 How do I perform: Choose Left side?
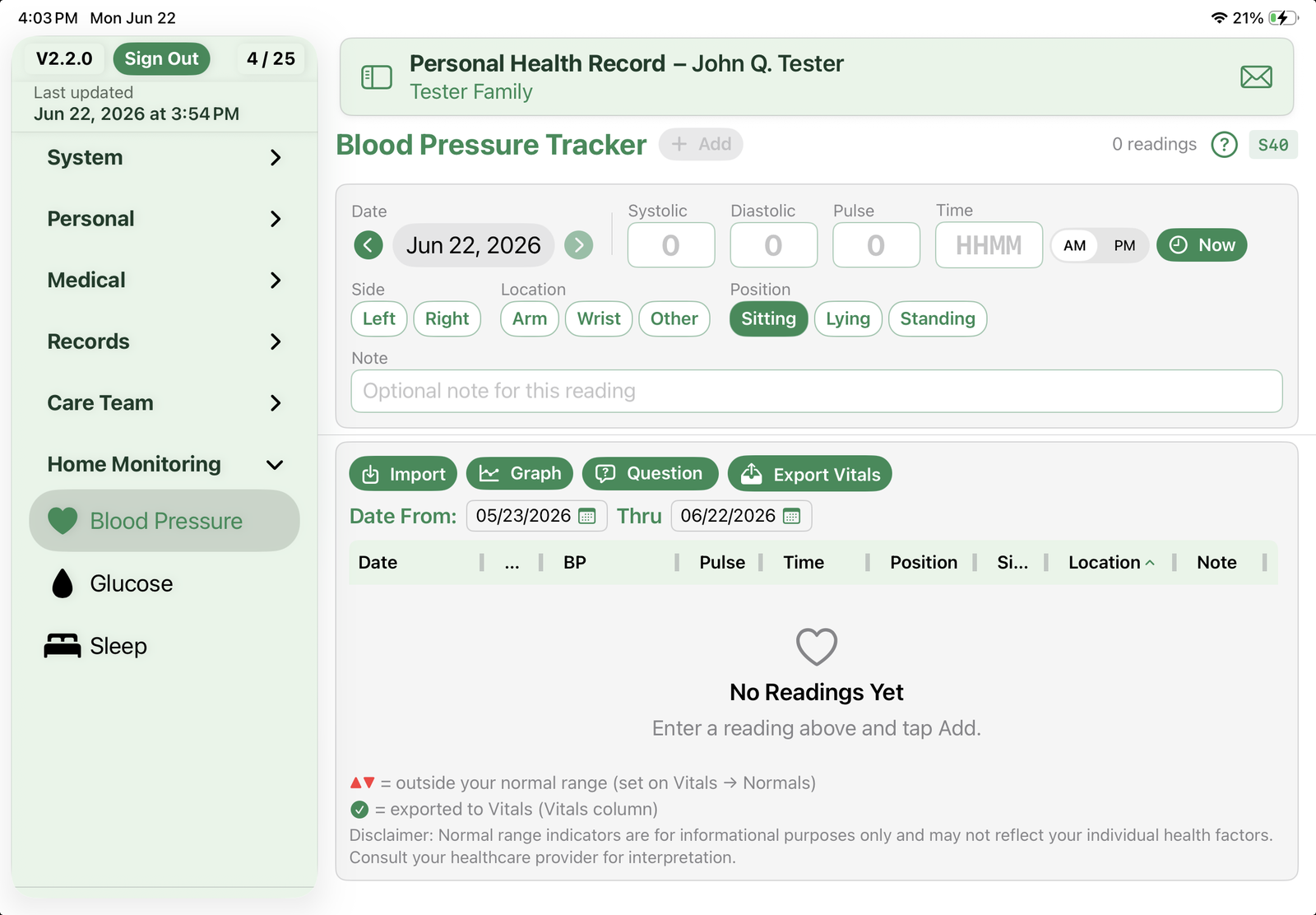(x=379, y=318)
